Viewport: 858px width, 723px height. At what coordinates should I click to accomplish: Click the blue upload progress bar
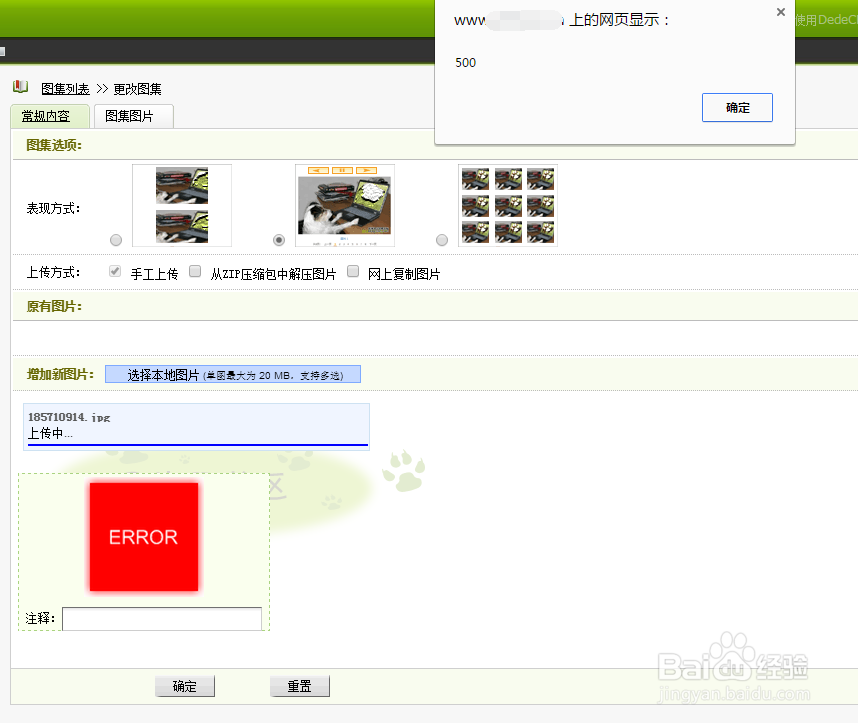[x=198, y=445]
